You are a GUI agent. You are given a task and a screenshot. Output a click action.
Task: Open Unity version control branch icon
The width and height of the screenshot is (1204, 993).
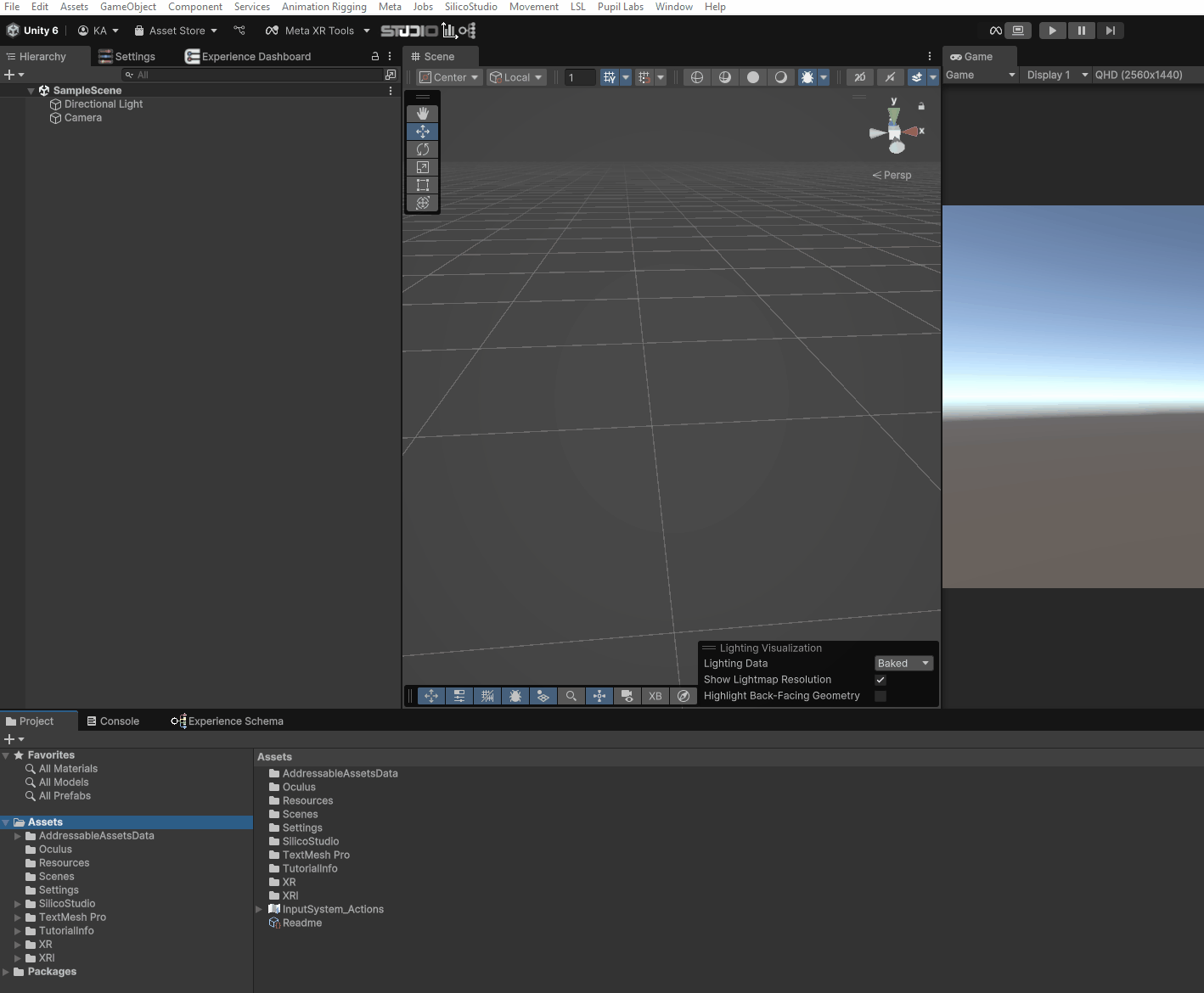(x=239, y=31)
